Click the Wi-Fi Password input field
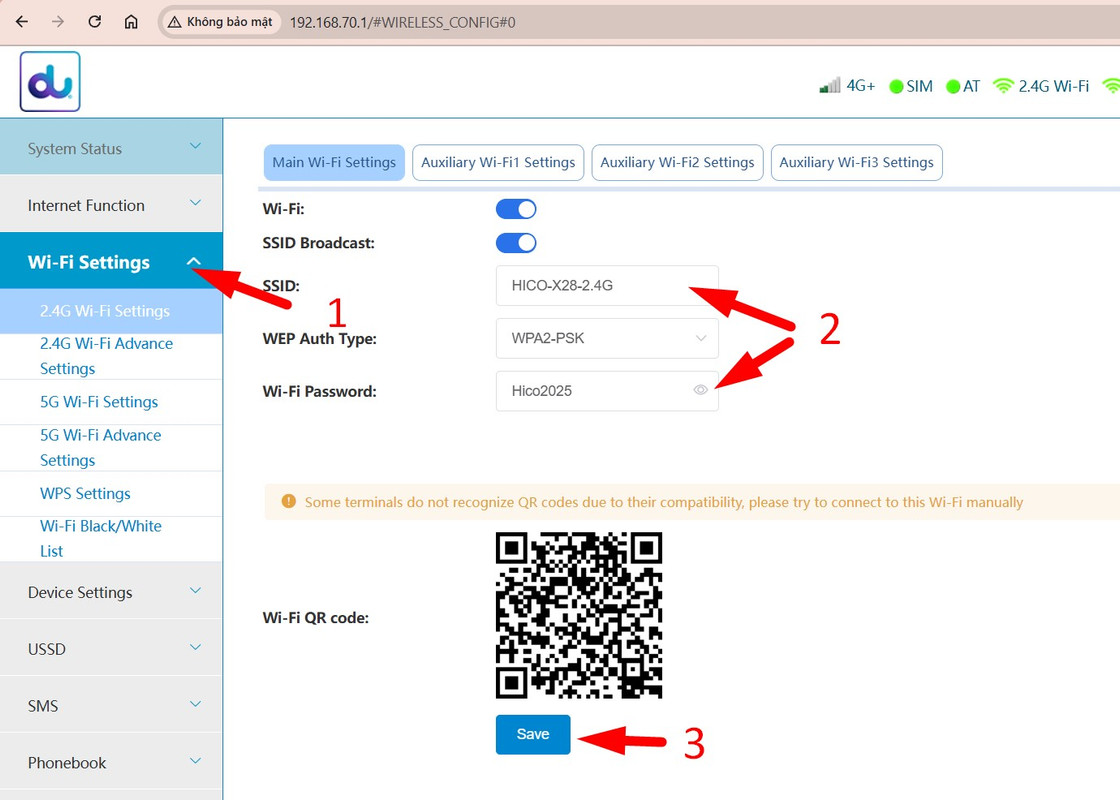 [x=607, y=391]
